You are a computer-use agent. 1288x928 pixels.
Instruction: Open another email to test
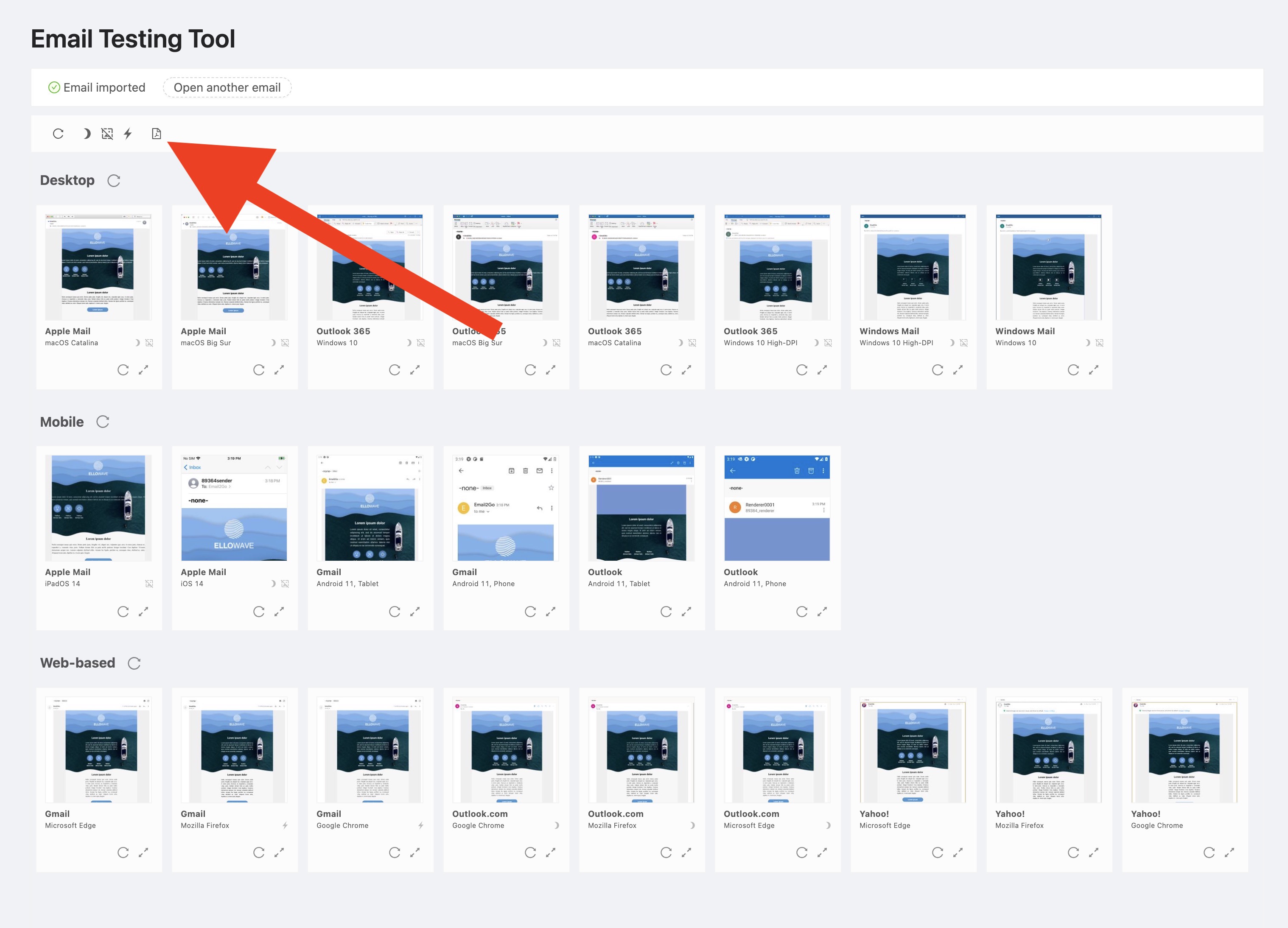225,87
